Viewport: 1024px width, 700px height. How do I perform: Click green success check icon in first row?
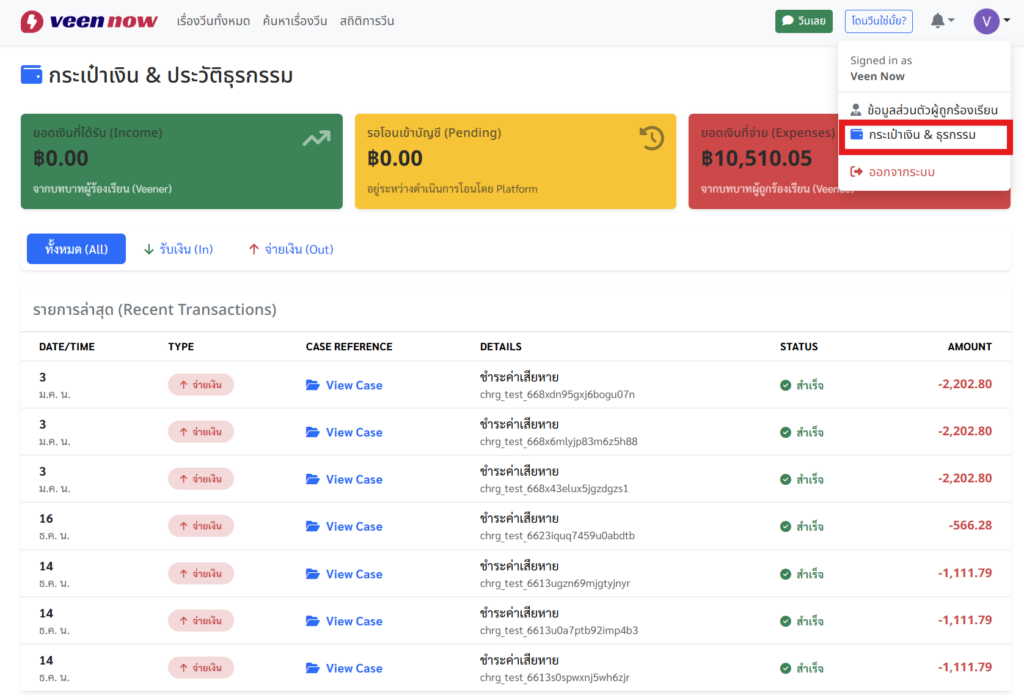pyautogui.click(x=786, y=385)
